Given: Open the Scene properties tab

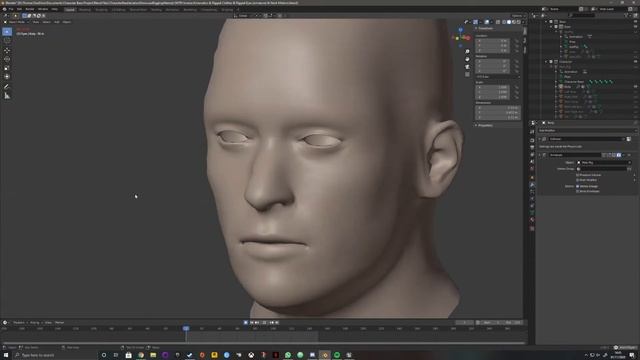Looking at the screenshot, I should tap(532, 162).
